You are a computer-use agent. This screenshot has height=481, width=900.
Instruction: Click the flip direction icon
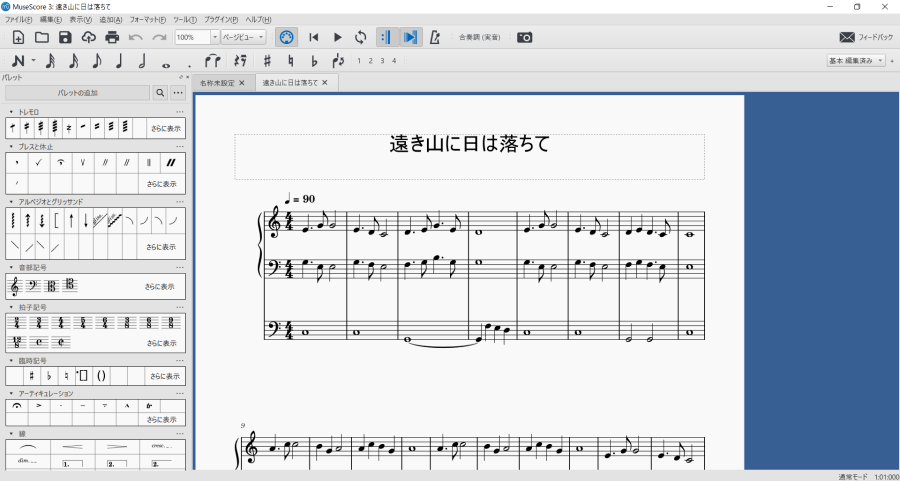click(x=338, y=60)
